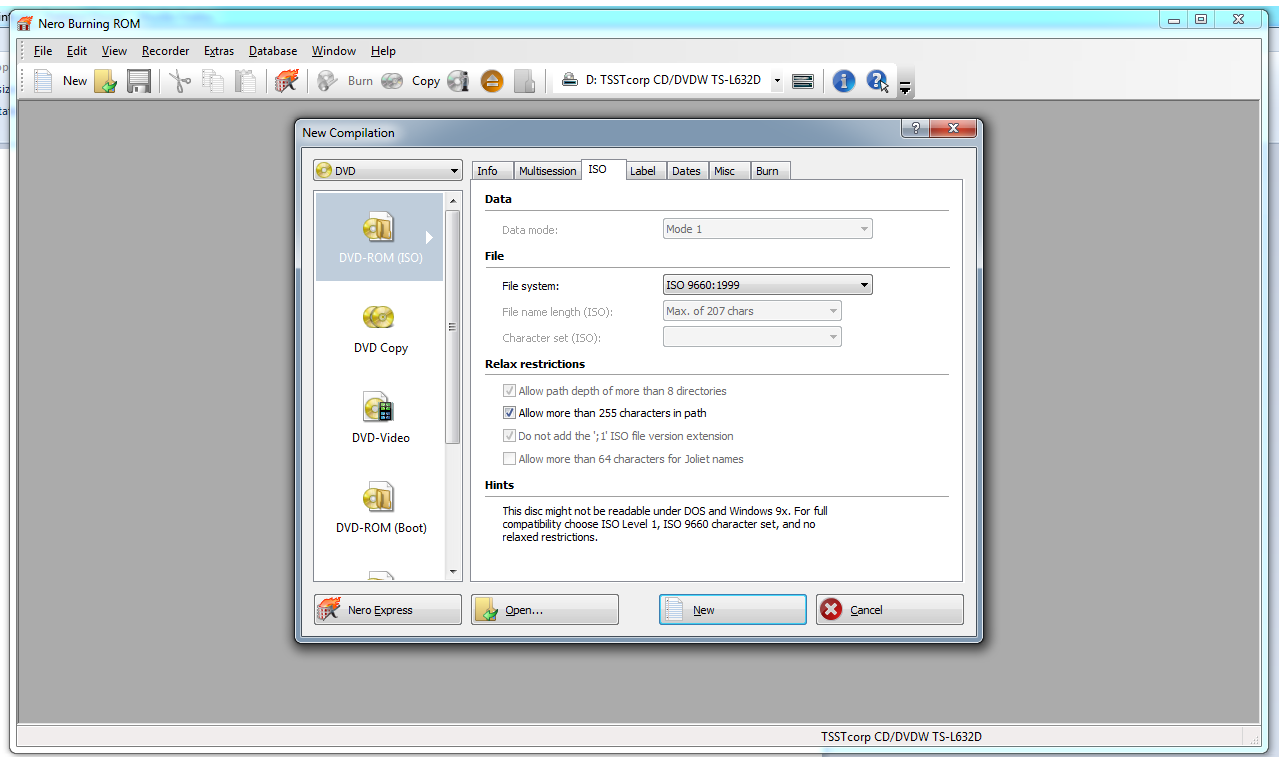Select DVD-ROM (ISO) compilation type
Screen dimensions: 1279x757
point(380,237)
